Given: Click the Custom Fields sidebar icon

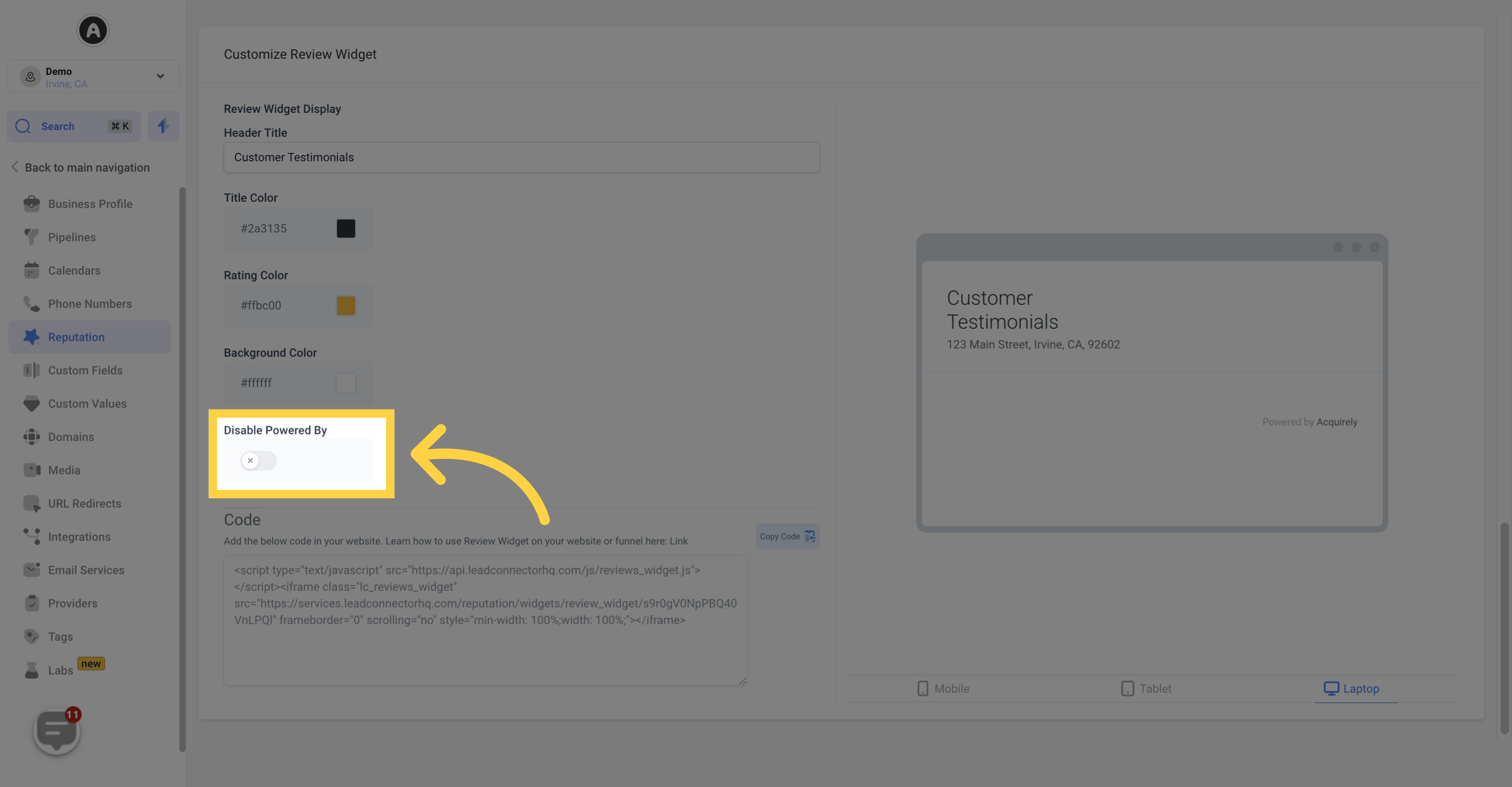Looking at the screenshot, I should pyautogui.click(x=29, y=370).
